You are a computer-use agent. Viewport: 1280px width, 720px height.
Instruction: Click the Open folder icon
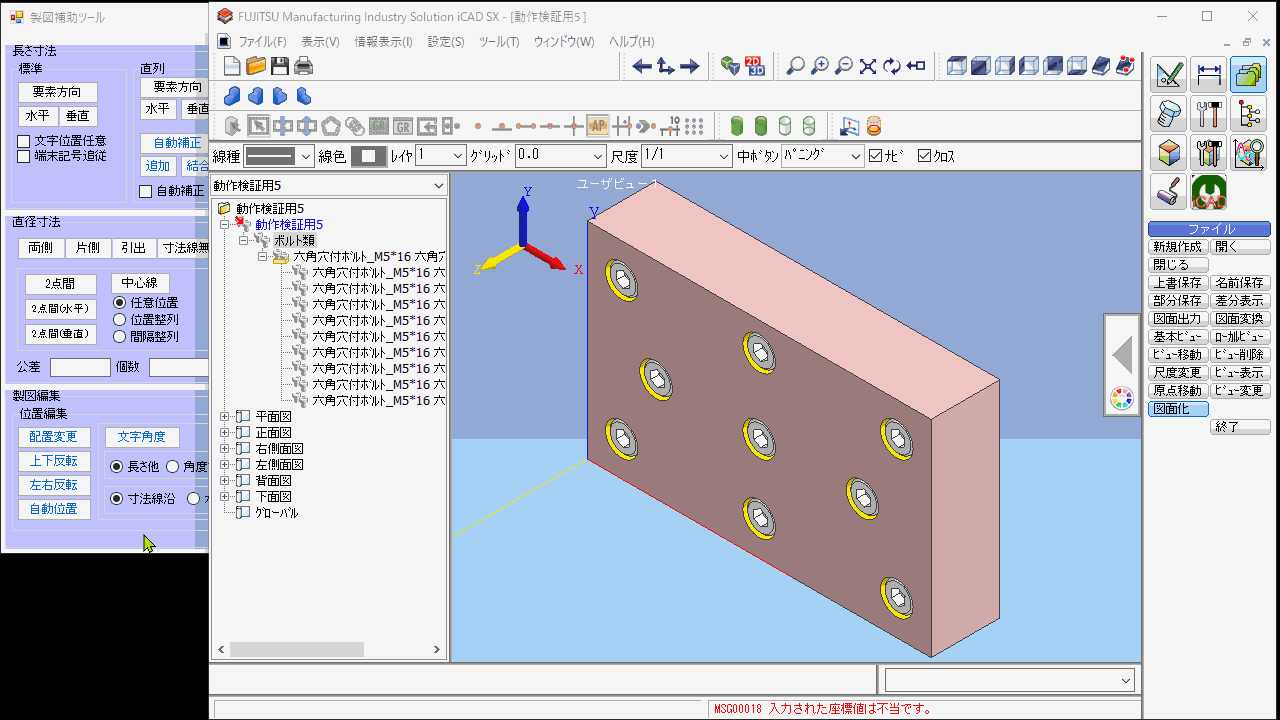pyautogui.click(x=256, y=66)
